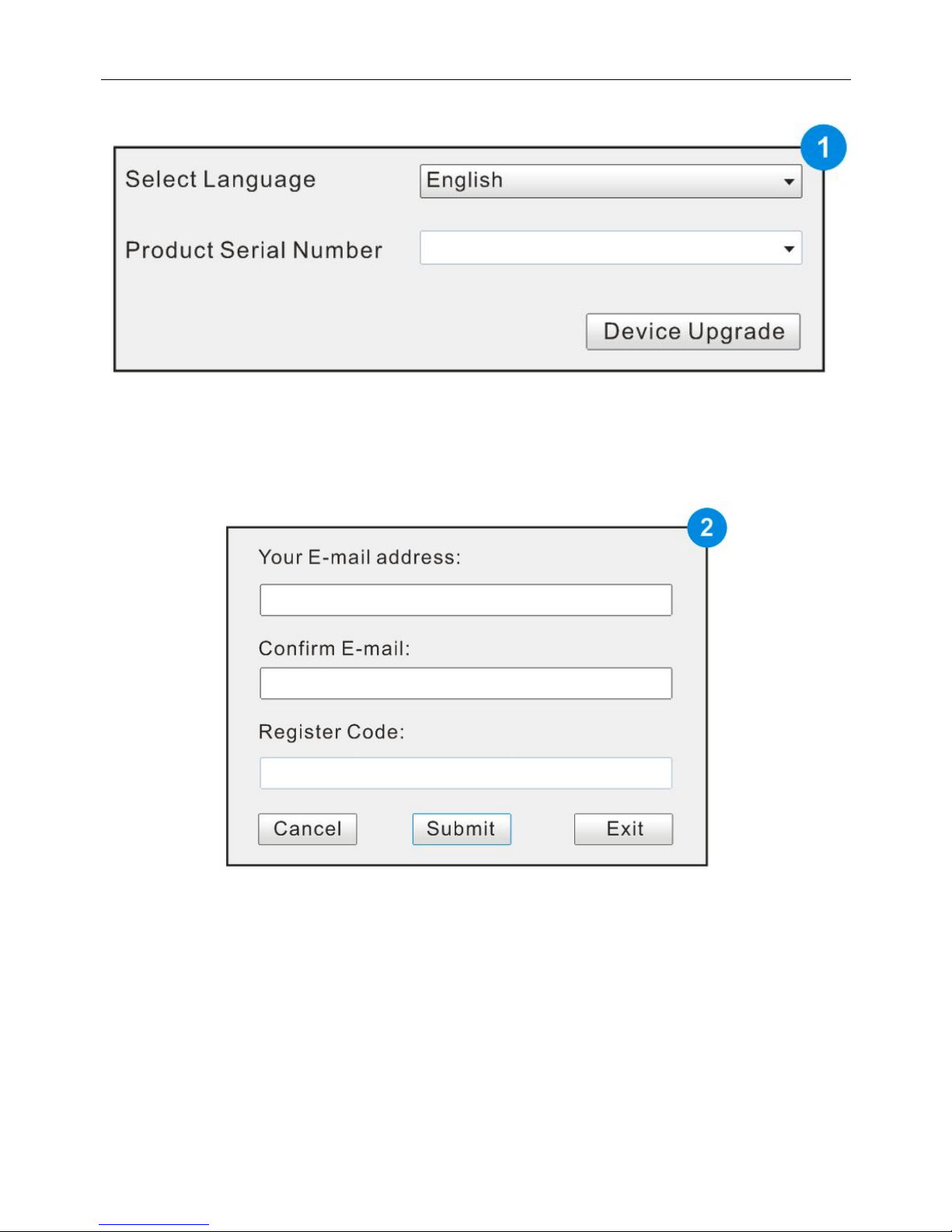Click the Exit button

pyautogui.click(x=623, y=829)
